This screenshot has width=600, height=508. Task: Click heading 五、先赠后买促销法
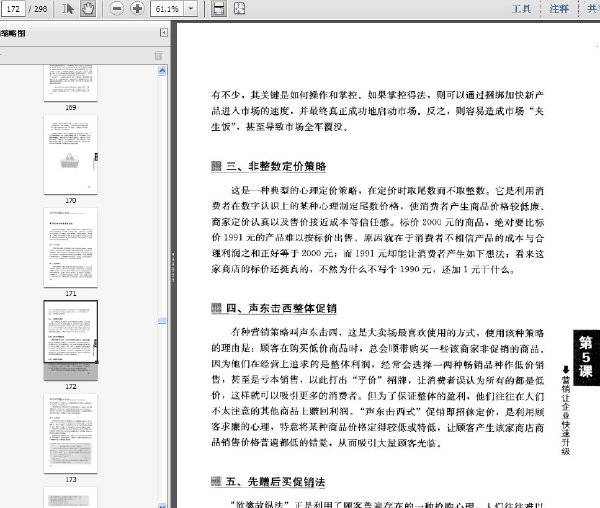tap(275, 482)
